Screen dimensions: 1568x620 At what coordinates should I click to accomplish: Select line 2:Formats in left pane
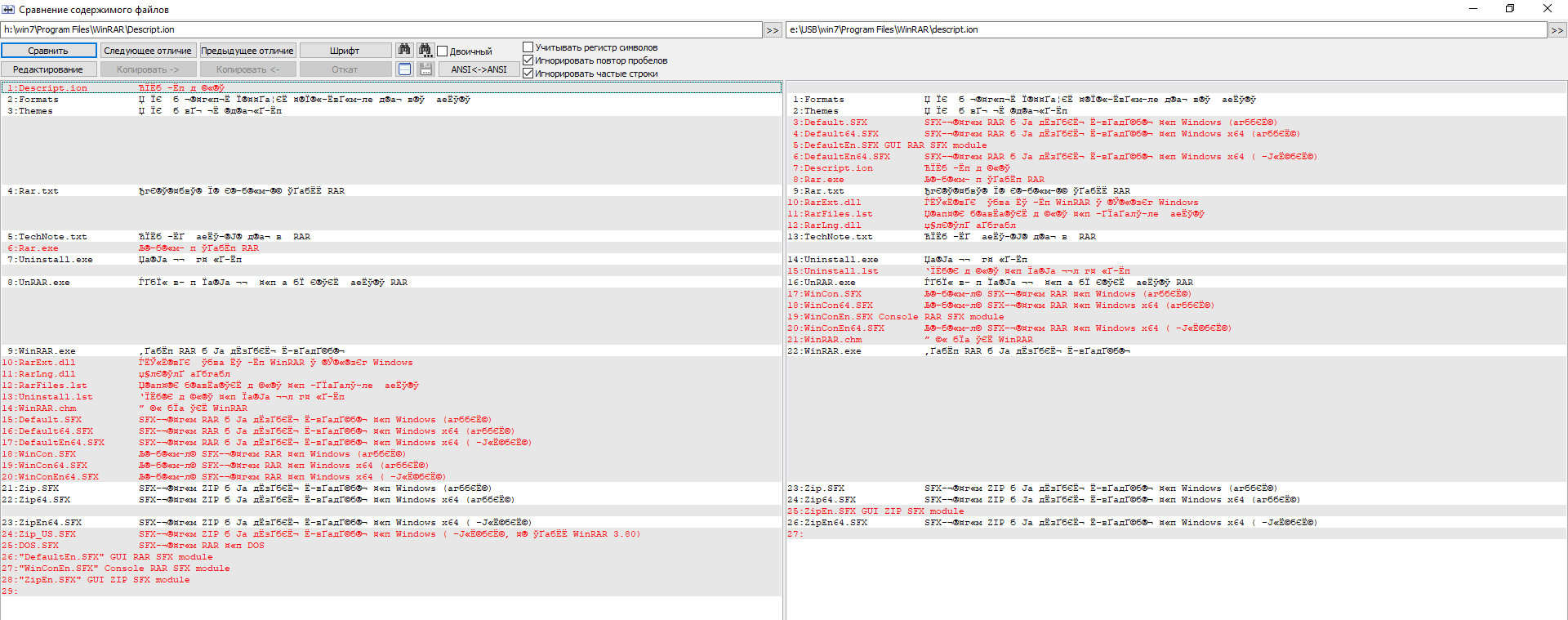[391, 100]
